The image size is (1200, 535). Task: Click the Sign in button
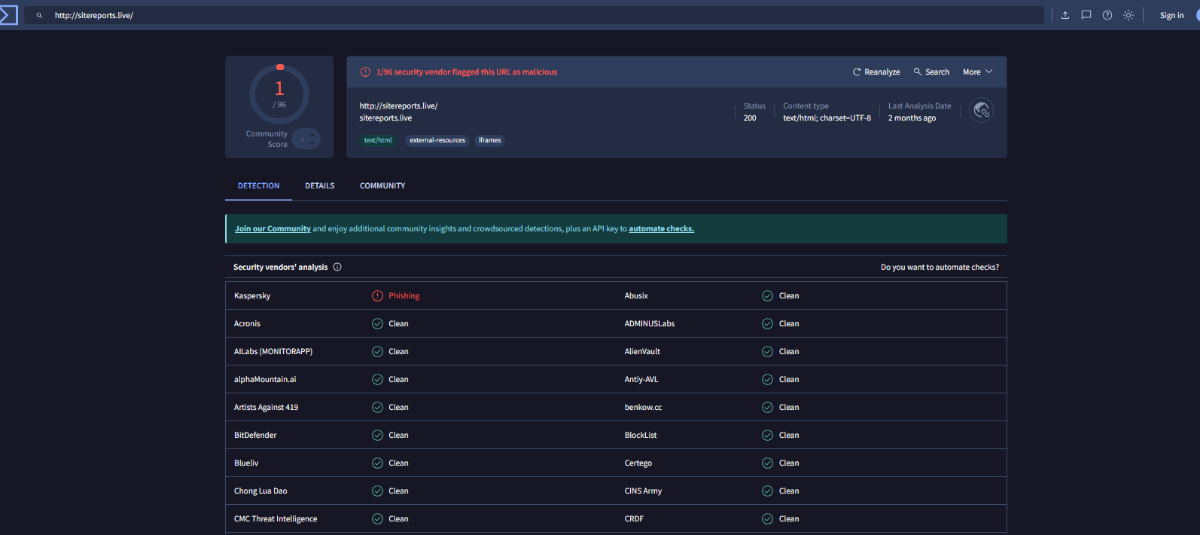[x=1171, y=15]
